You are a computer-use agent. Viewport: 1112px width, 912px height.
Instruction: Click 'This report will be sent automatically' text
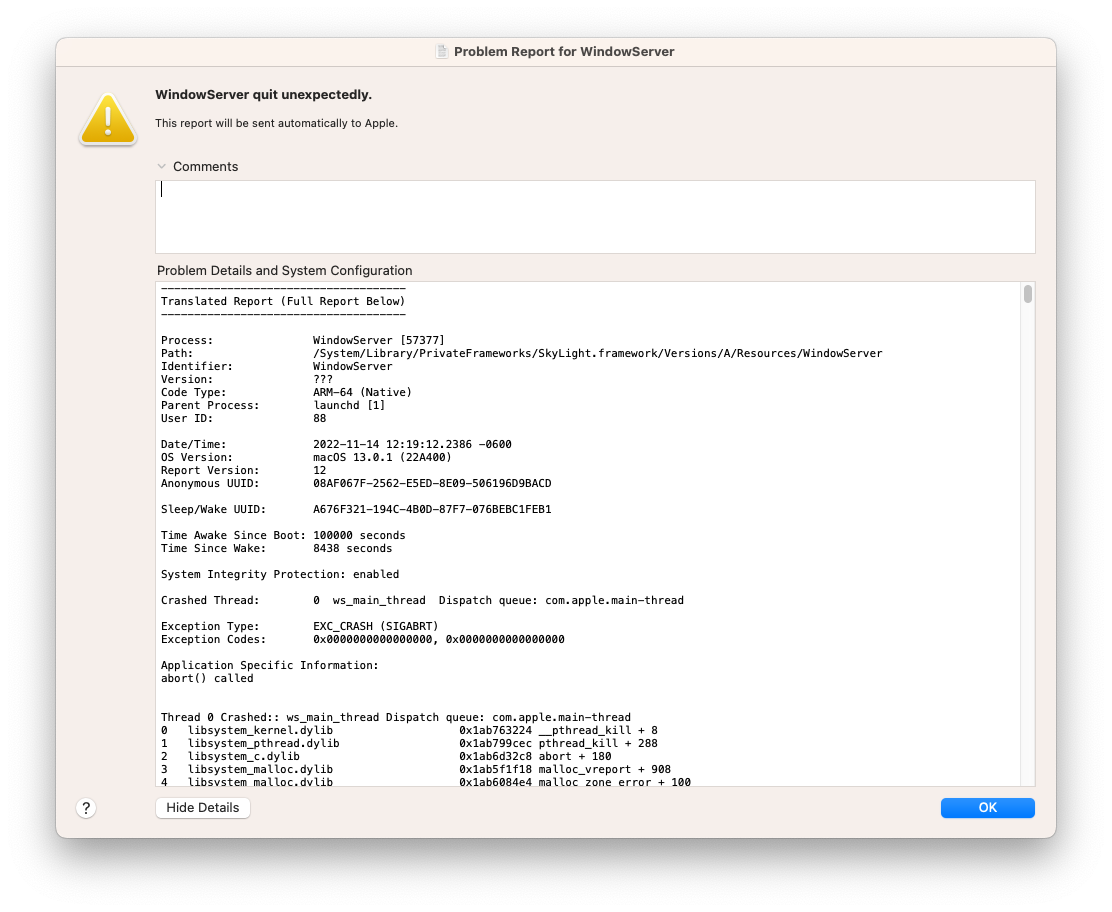[277, 123]
